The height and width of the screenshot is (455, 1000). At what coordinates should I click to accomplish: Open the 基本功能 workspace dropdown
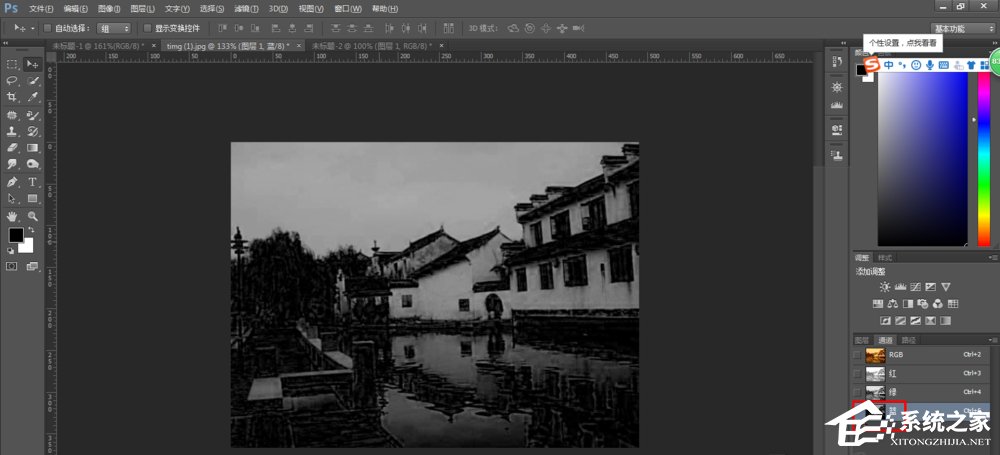(961, 28)
